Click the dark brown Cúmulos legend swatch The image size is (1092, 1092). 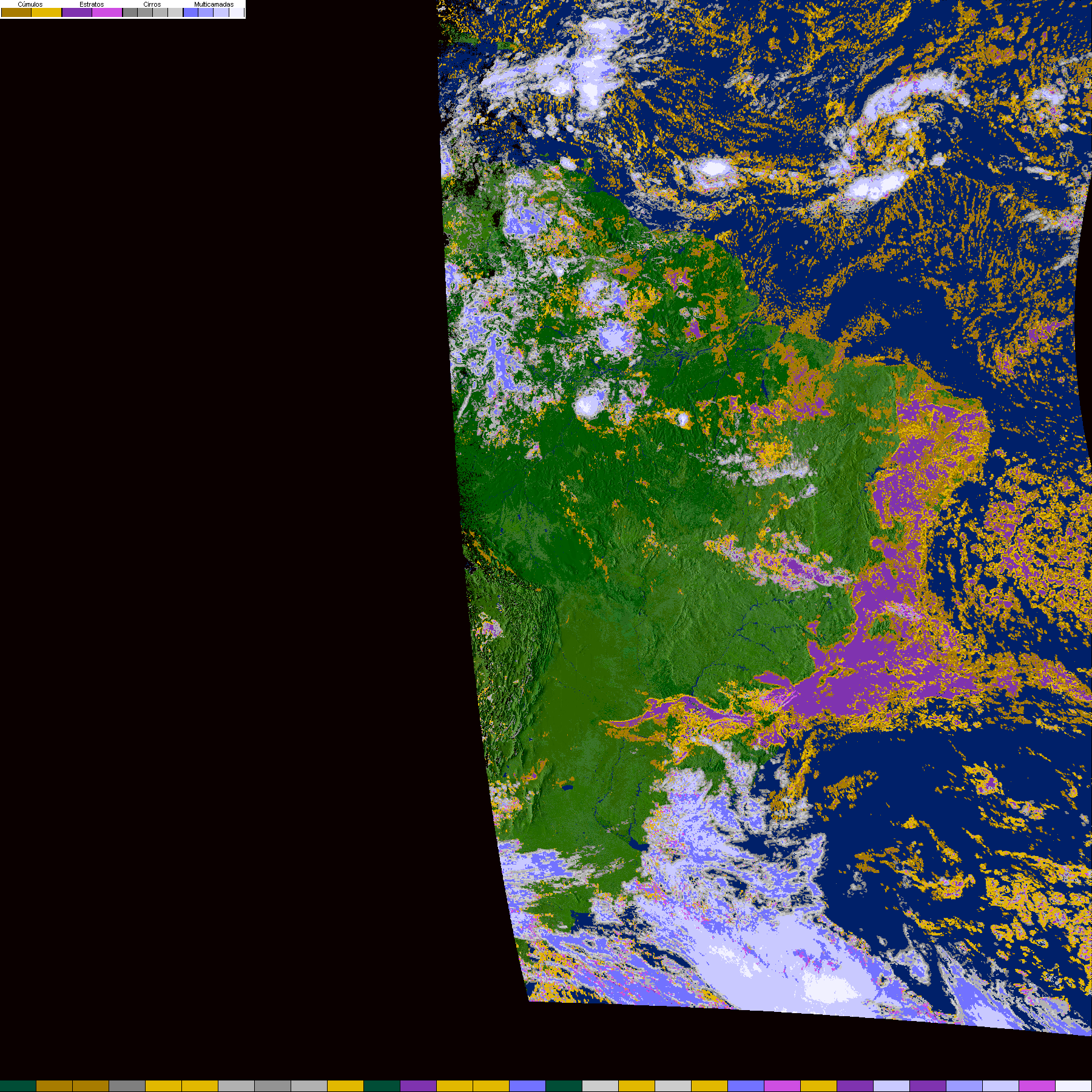(x=16, y=12)
